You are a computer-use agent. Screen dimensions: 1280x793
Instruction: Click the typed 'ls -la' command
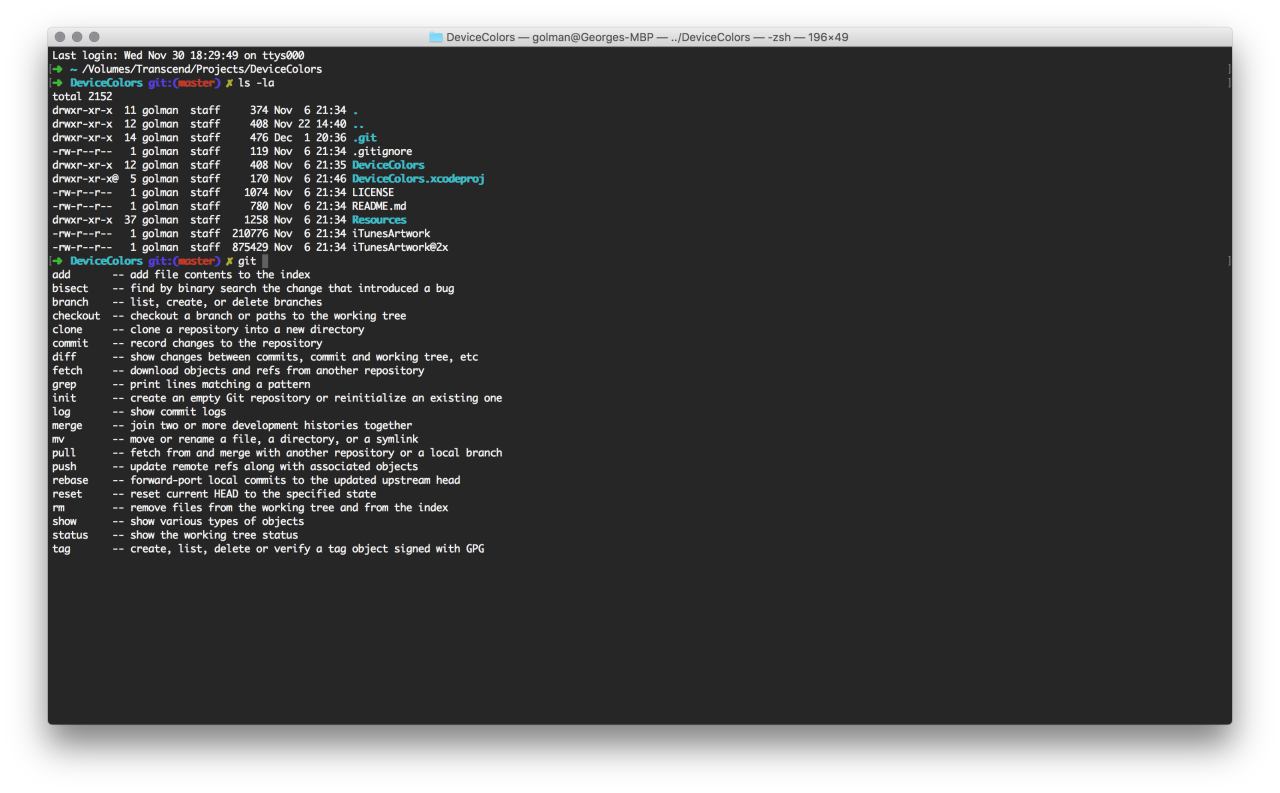[x=256, y=83]
